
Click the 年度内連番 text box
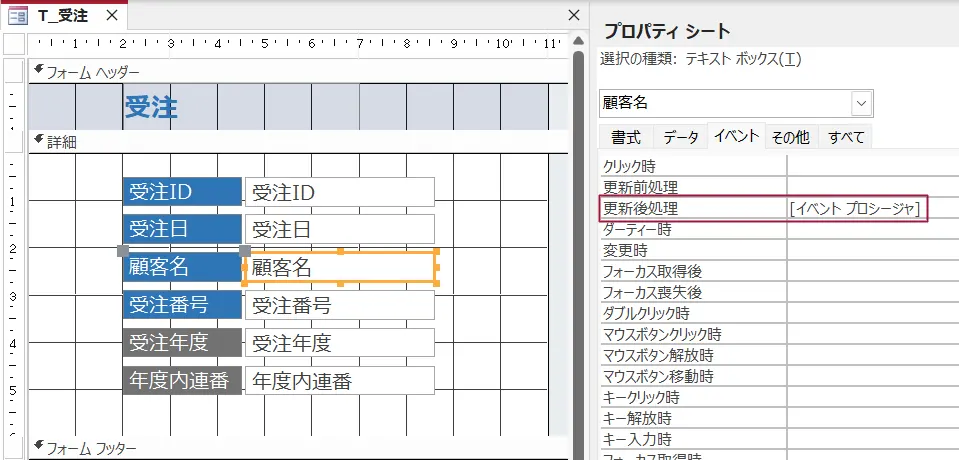pyautogui.click(x=339, y=381)
